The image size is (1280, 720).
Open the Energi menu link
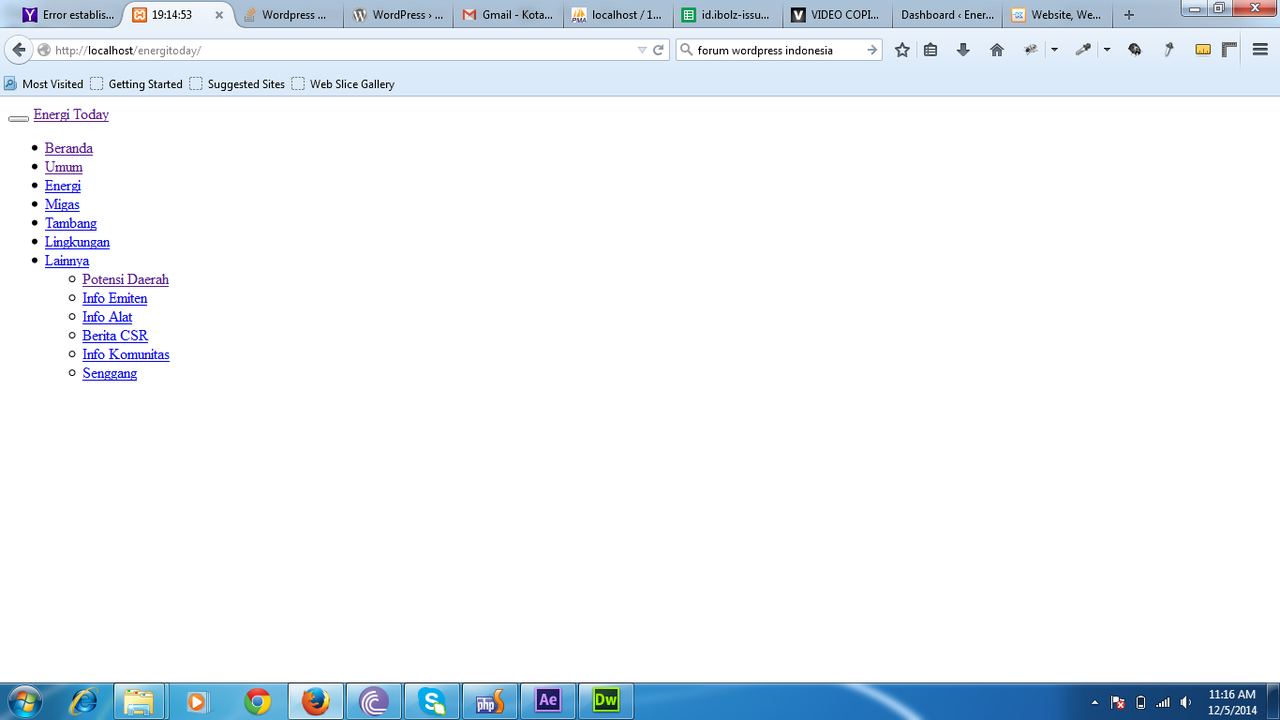(x=63, y=186)
